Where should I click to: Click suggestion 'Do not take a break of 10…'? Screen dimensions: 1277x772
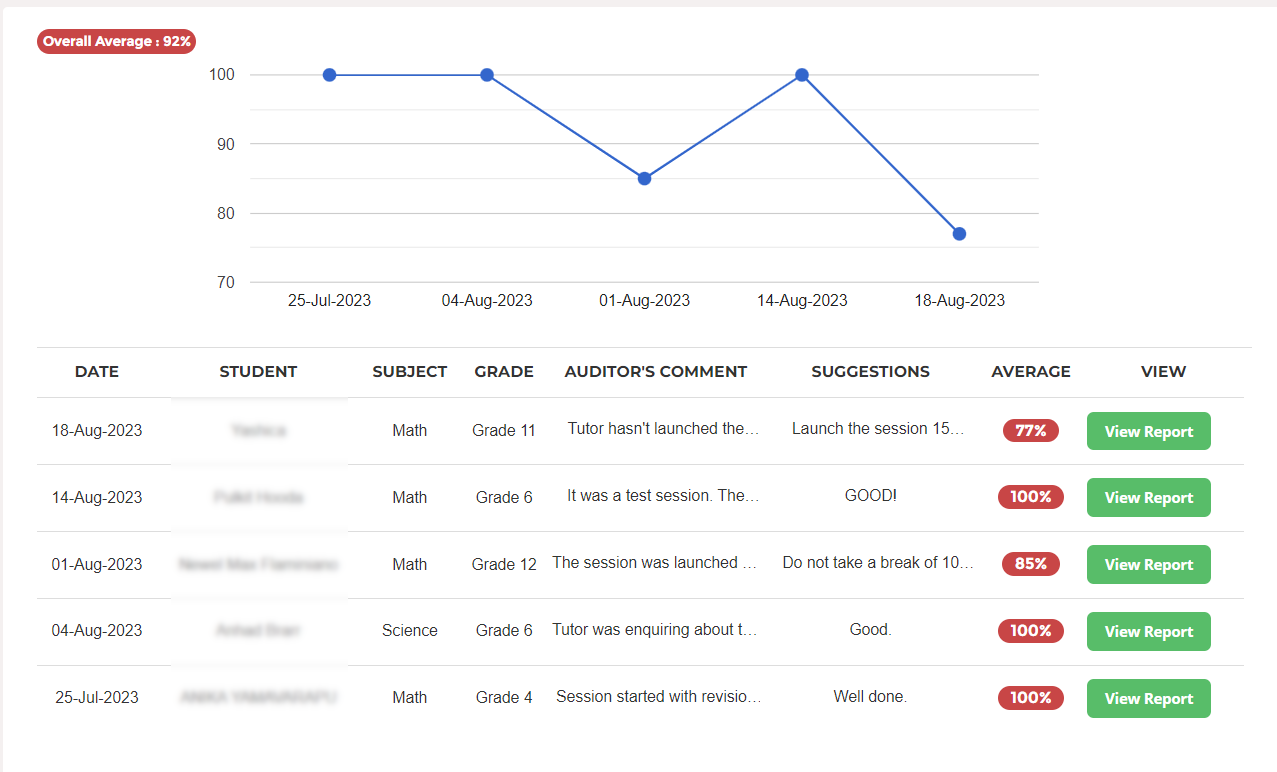pos(877,563)
